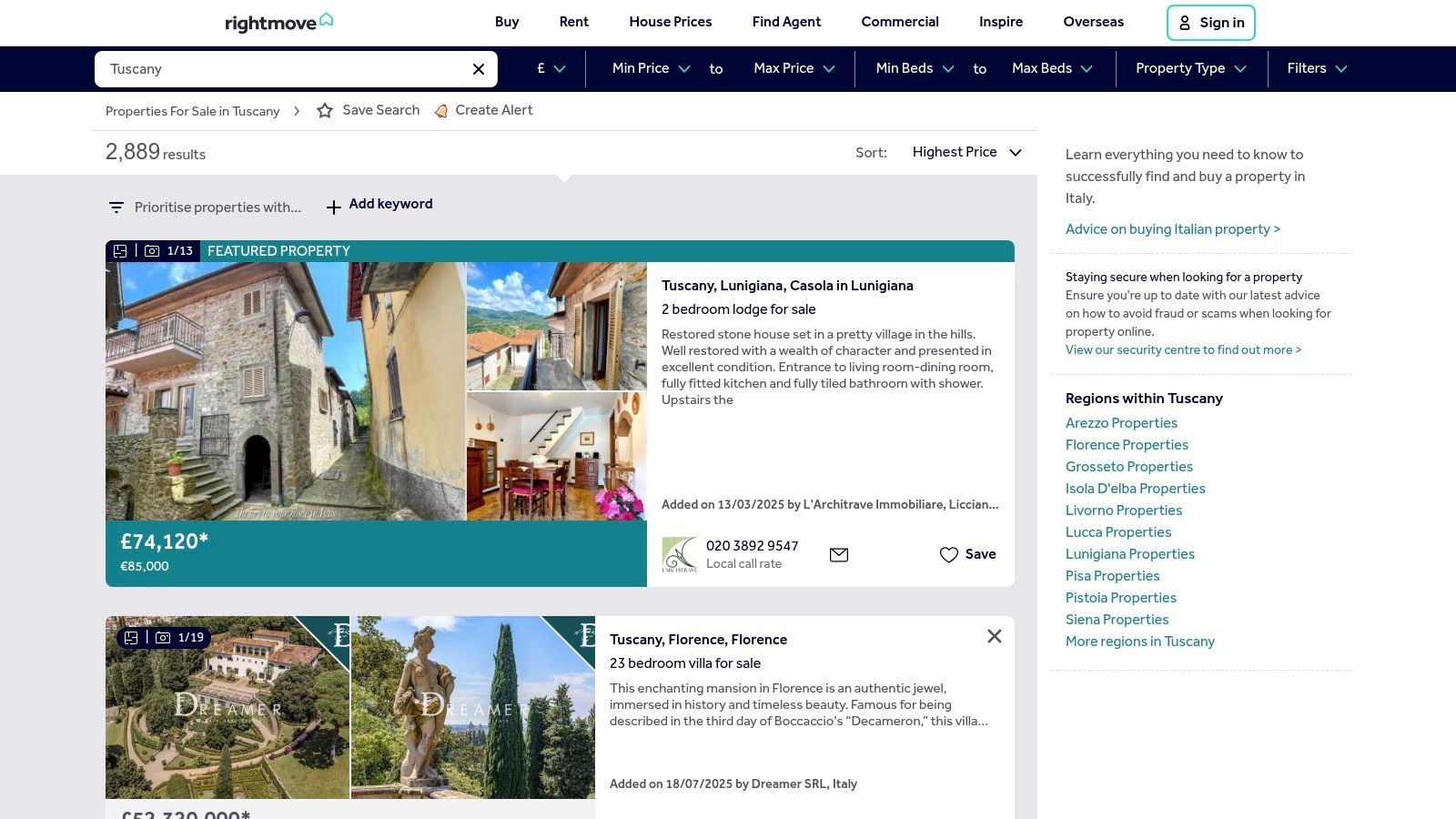This screenshot has height=819, width=1456.
Task: Click breadcrumb chevron after Properties For Sale in Tuscany
Action: click(297, 111)
